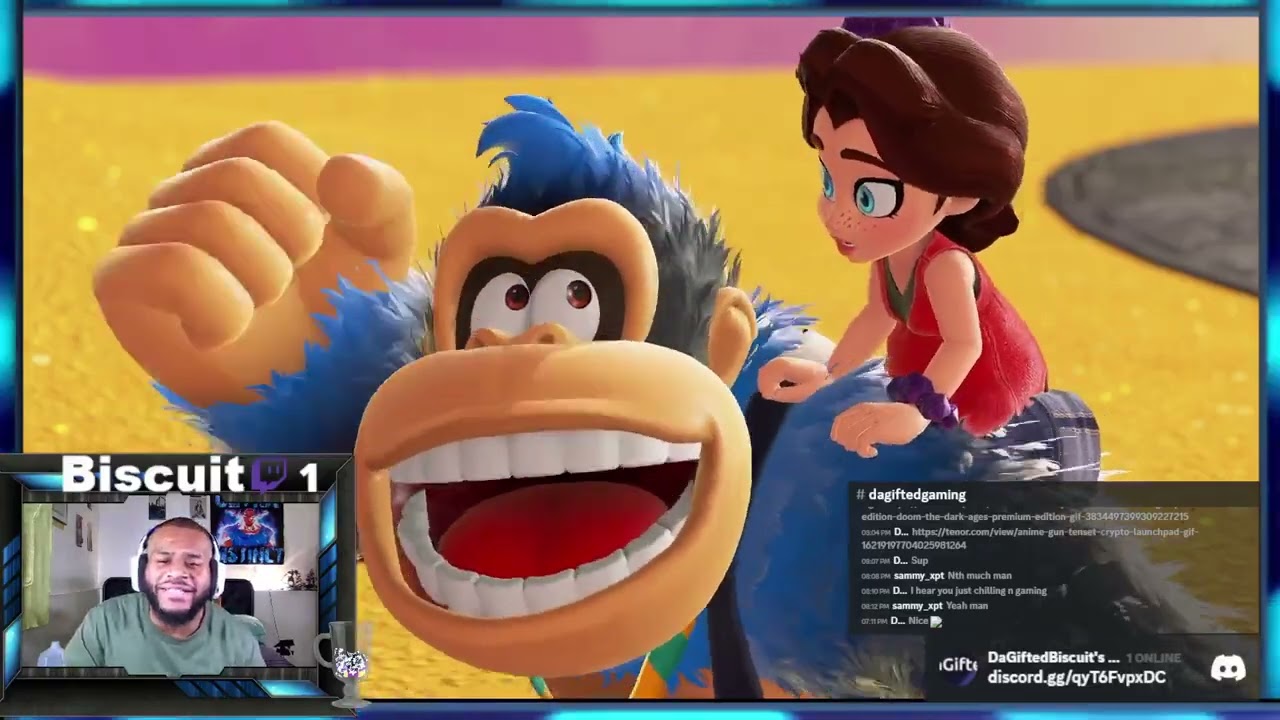The height and width of the screenshot is (720, 1280).
Task: Click the DaGiftedBiscuit's server name text
Action: coord(1053,657)
